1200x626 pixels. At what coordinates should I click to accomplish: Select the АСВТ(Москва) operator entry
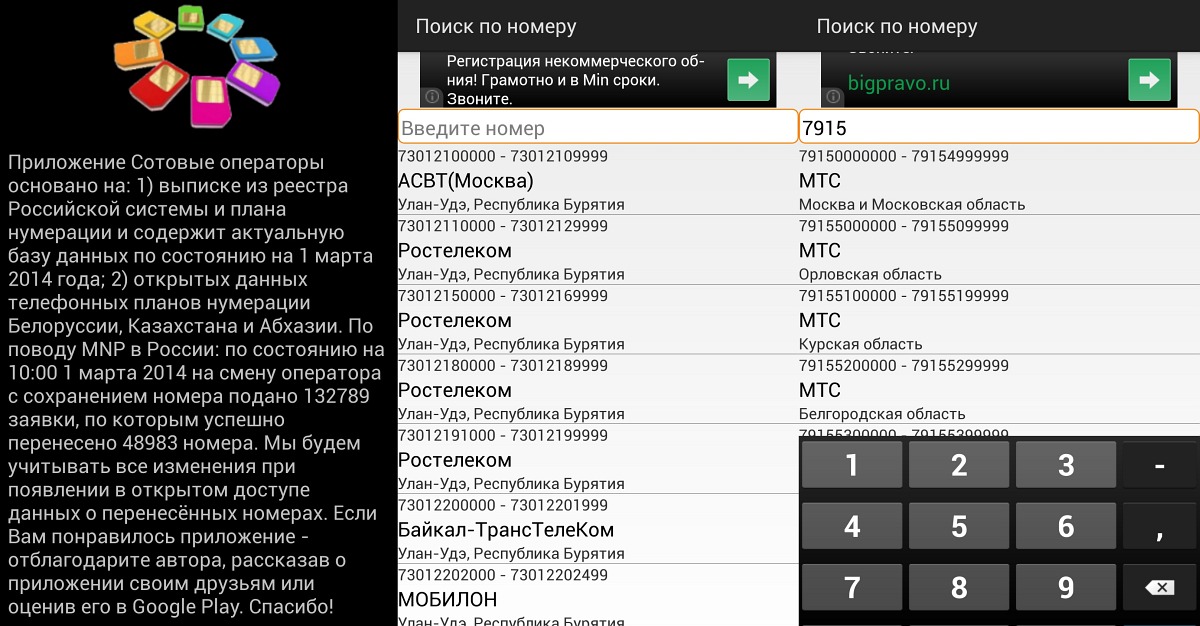tap(466, 181)
